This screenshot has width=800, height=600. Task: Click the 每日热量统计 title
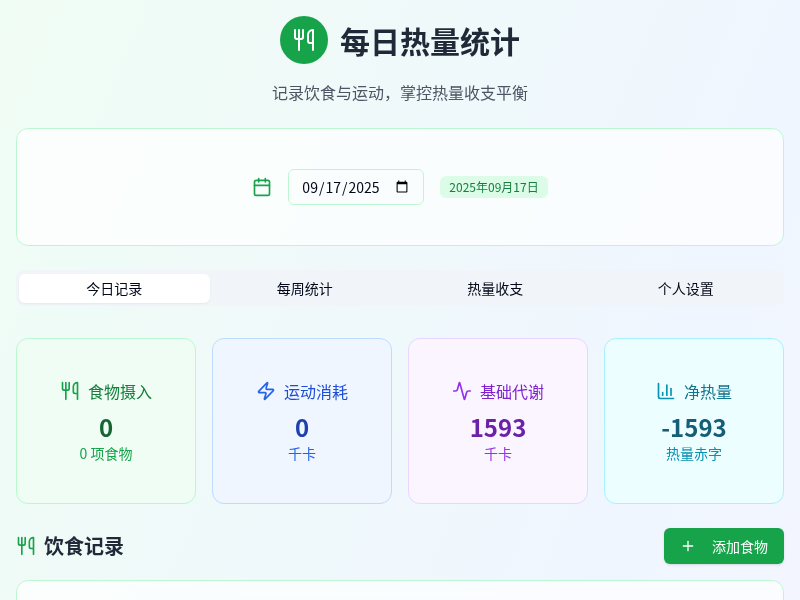coord(430,42)
